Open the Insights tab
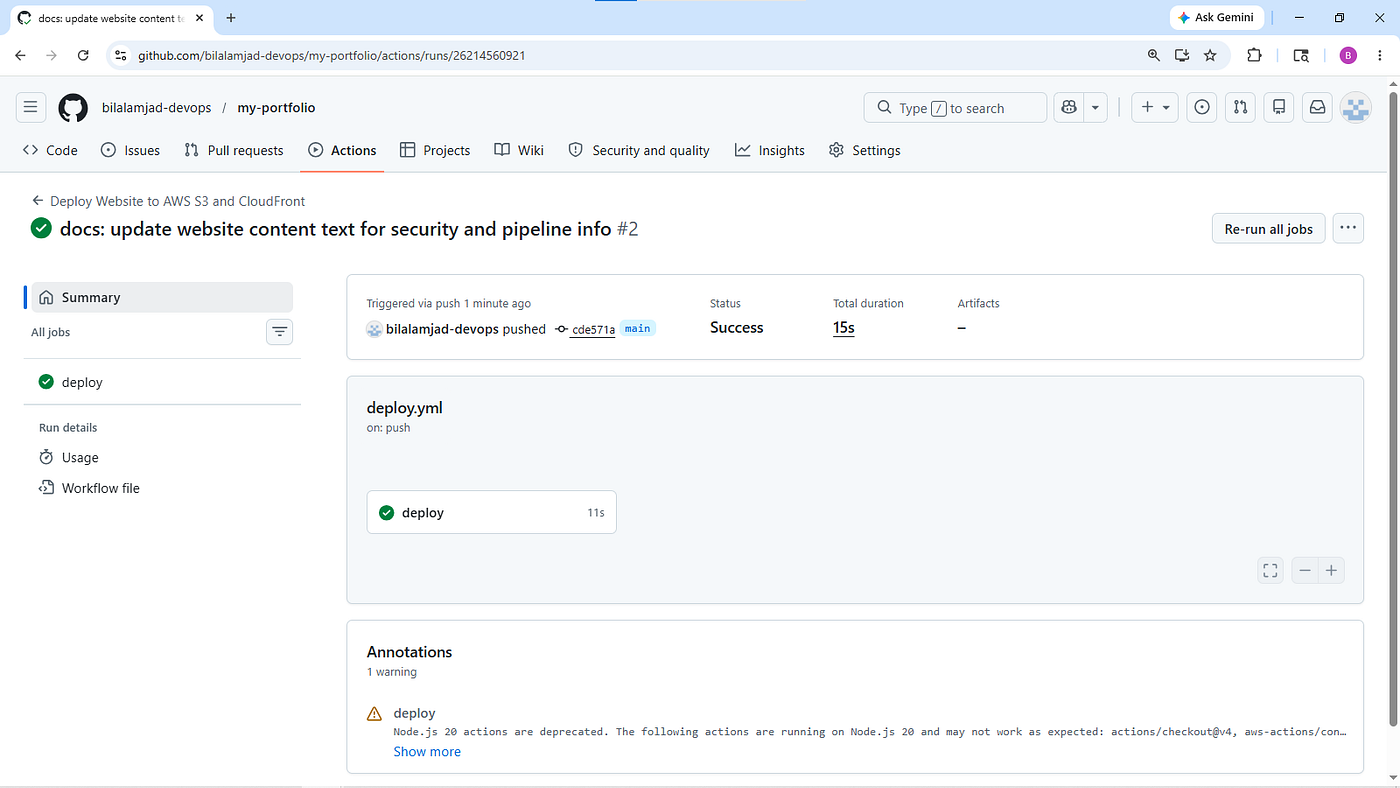 (x=770, y=150)
